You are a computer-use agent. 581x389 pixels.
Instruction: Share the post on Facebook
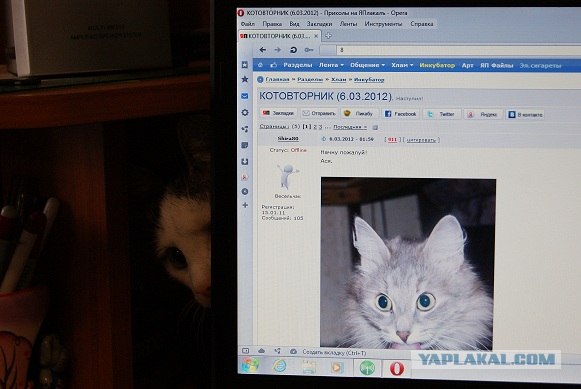point(400,114)
